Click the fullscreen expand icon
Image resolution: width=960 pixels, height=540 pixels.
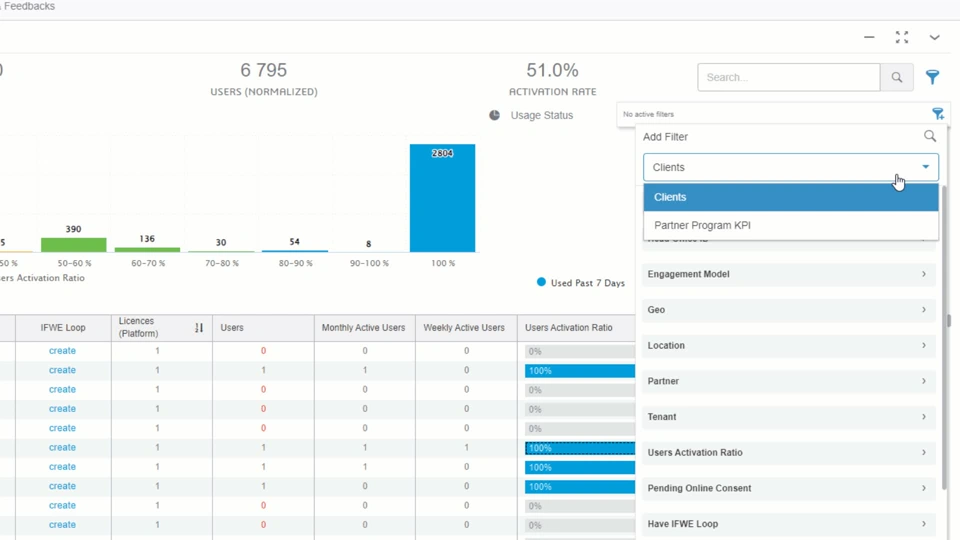(x=902, y=37)
